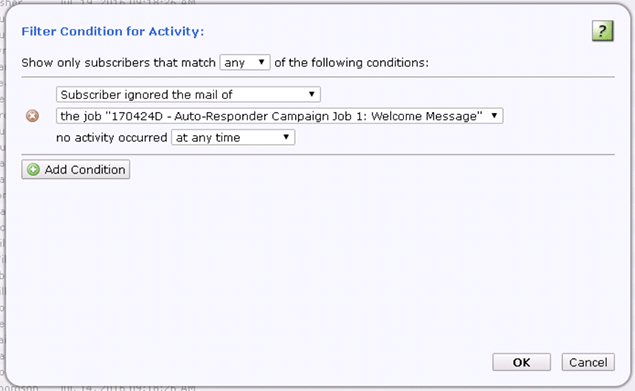Click the "of the following conditions:" text

[351, 63]
